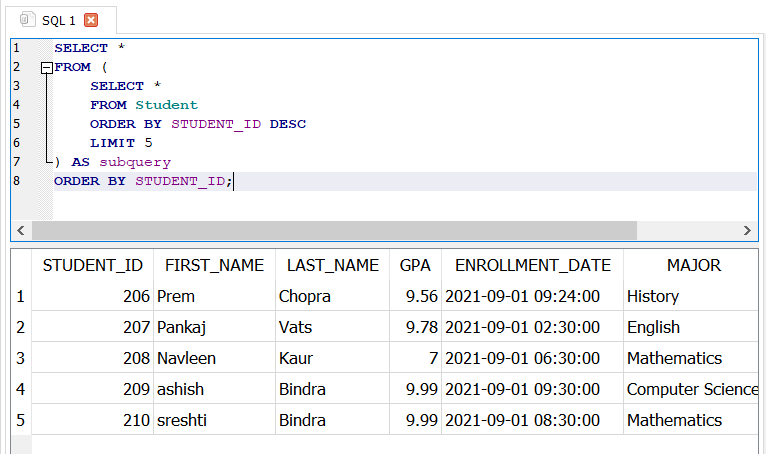This screenshot has height=454, width=767.
Task: Select the 'sreshti' first name cell
Action: pos(214,420)
